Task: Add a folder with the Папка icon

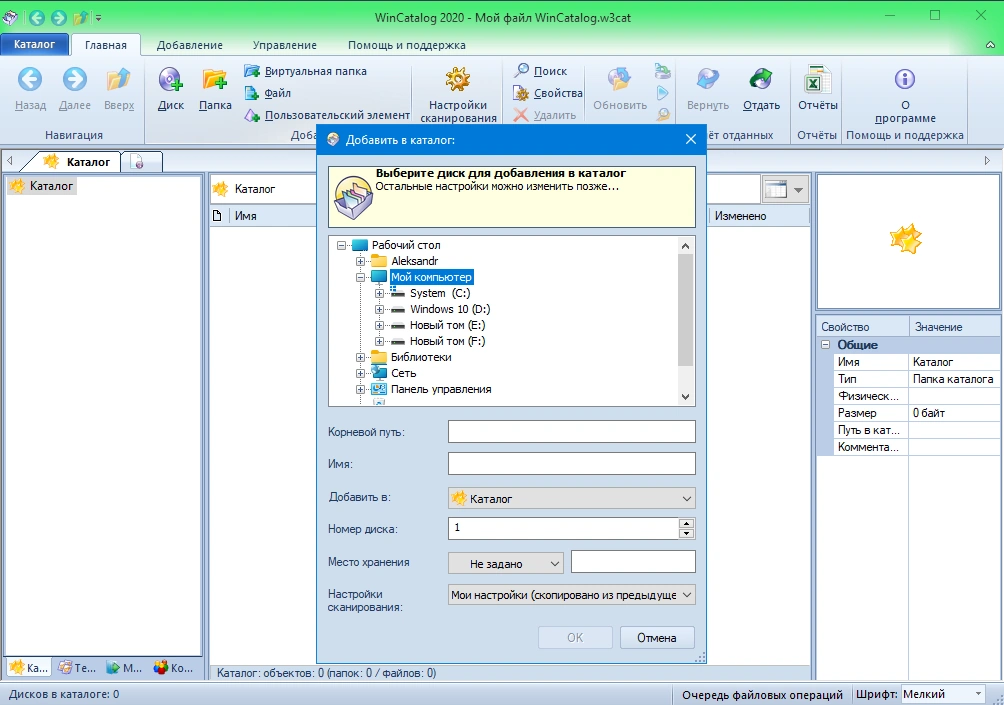Action: 215,79
